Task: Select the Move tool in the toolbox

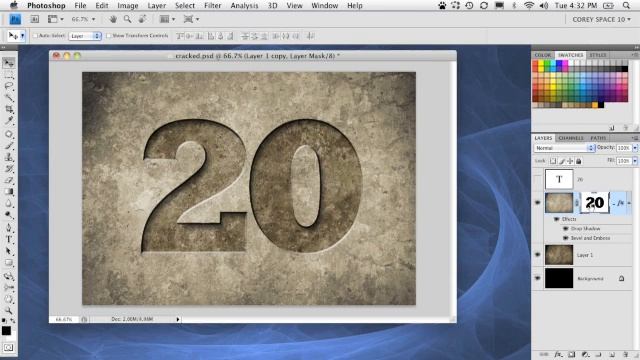Action: (9, 62)
